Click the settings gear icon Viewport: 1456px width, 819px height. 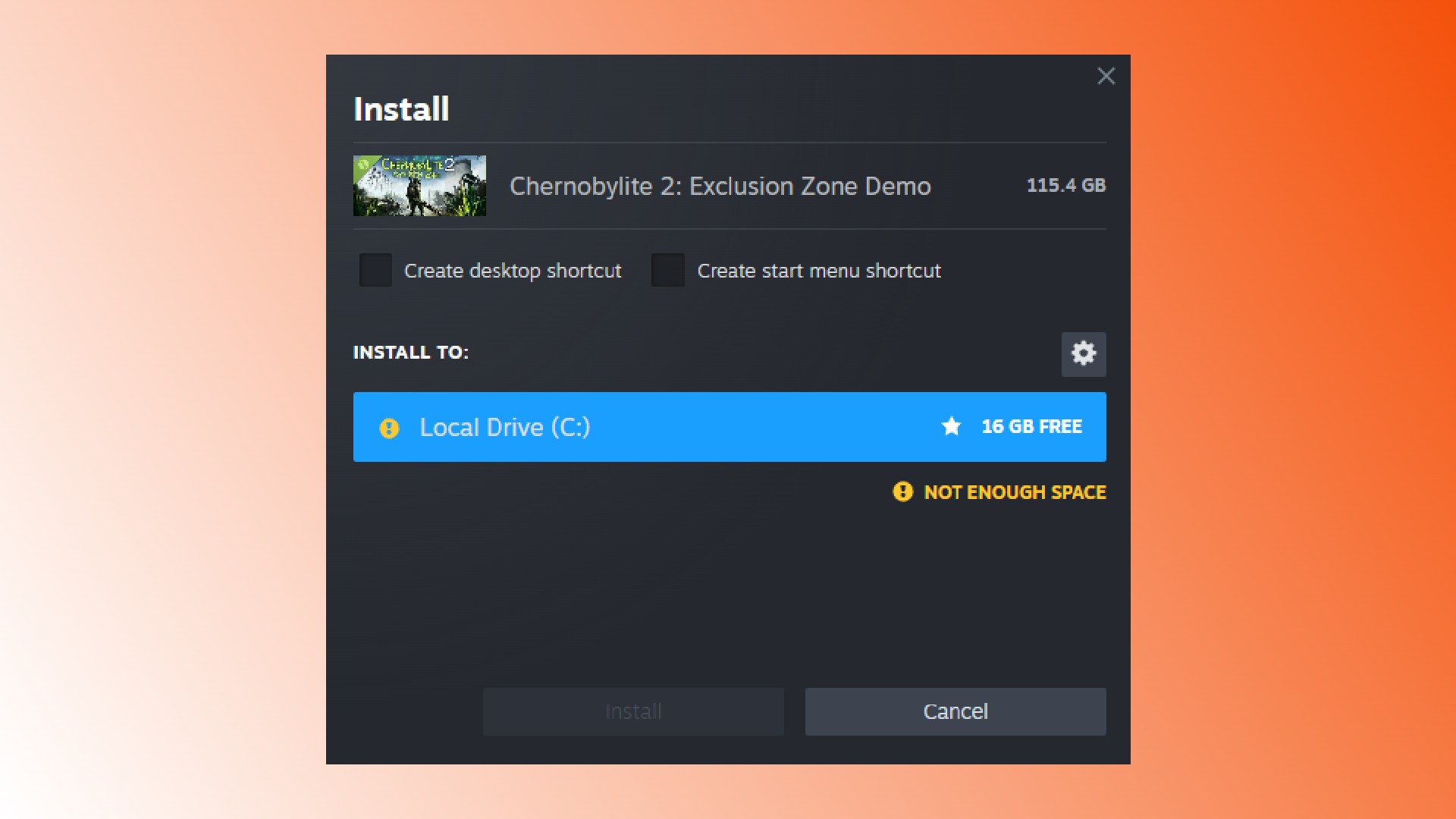pos(1083,353)
